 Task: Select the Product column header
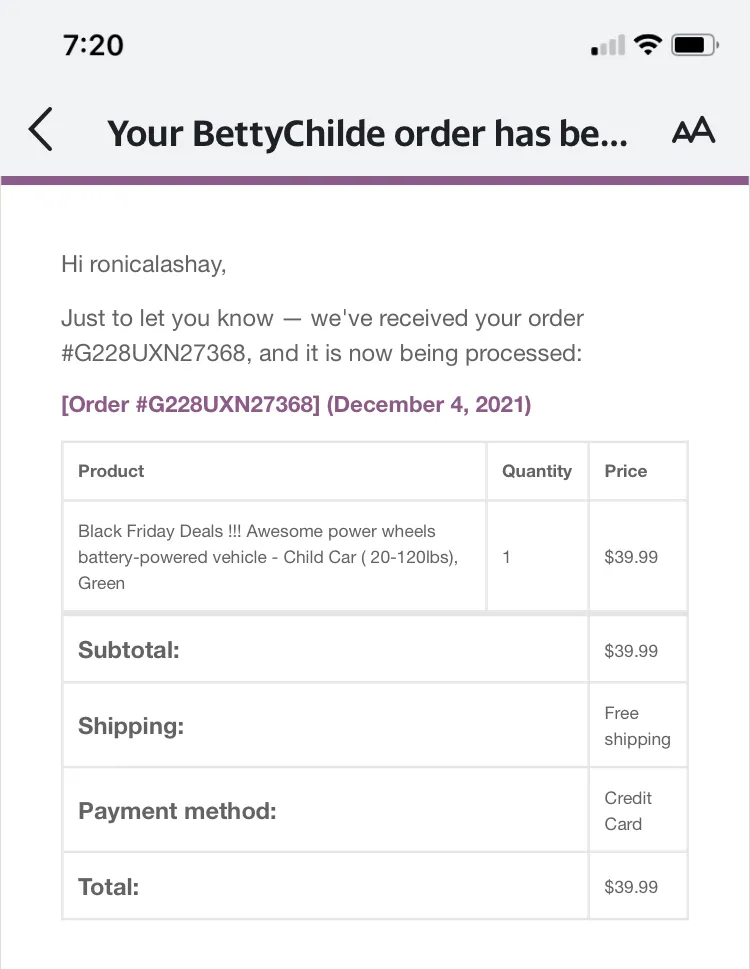(x=111, y=471)
